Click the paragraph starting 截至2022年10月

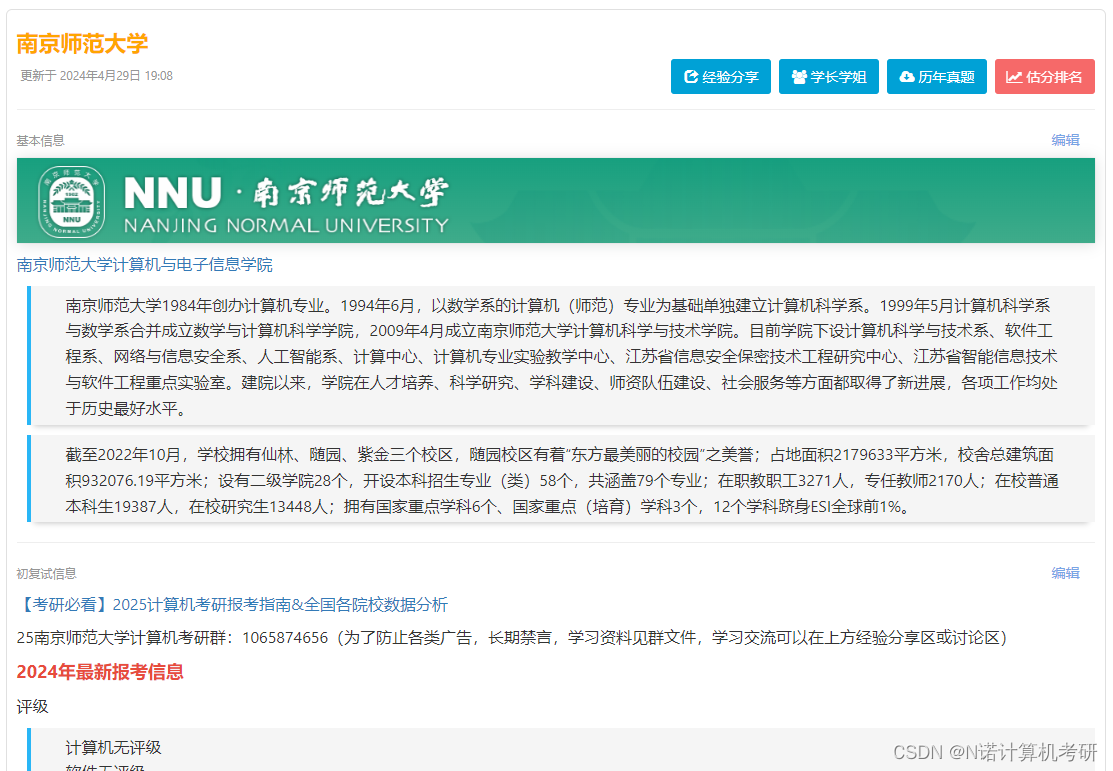[x=561, y=481]
